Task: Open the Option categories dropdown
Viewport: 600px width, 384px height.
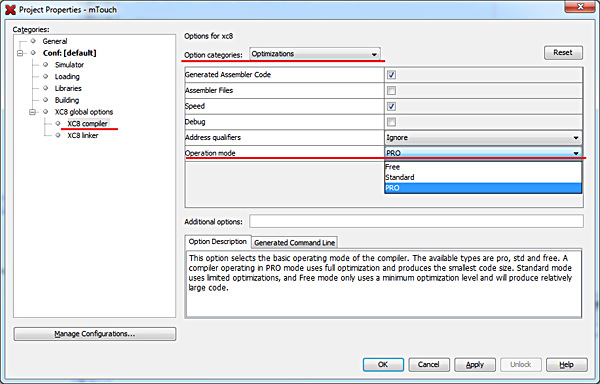Action: tap(315, 54)
